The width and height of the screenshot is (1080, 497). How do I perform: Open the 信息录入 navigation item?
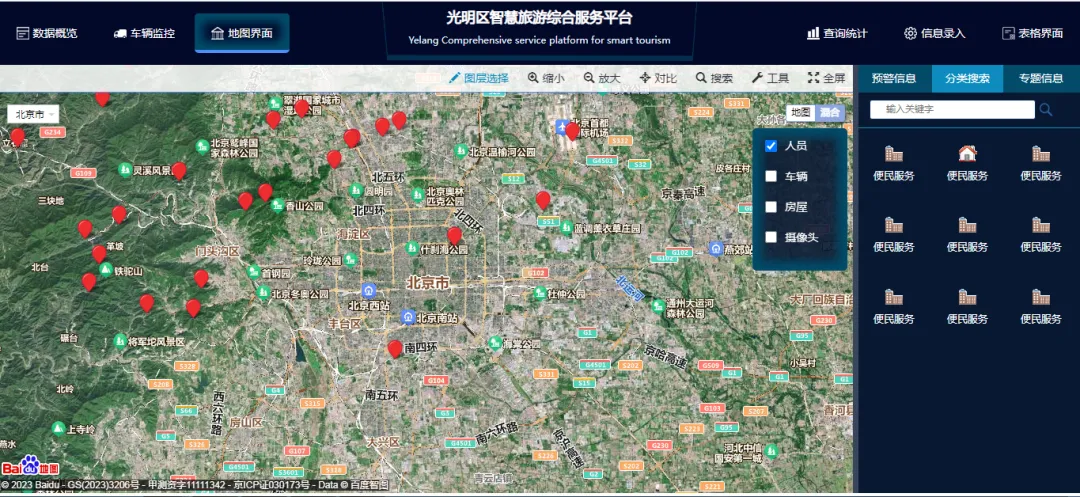(935, 33)
